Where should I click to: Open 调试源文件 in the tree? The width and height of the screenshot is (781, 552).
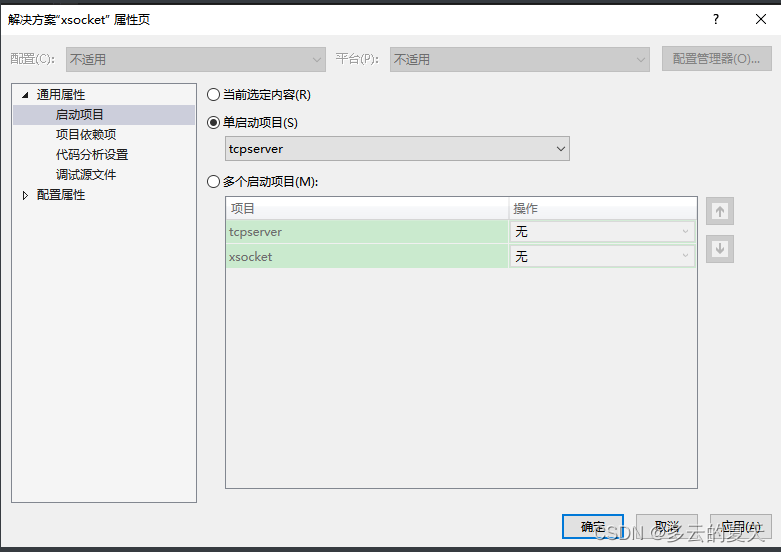[x=86, y=175]
